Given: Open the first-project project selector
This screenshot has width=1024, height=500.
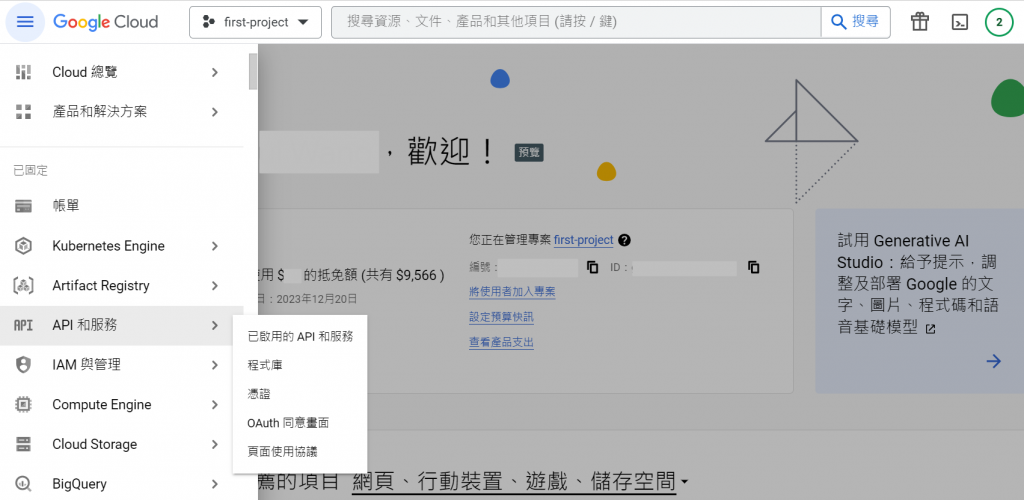Looking at the screenshot, I should (x=255, y=22).
